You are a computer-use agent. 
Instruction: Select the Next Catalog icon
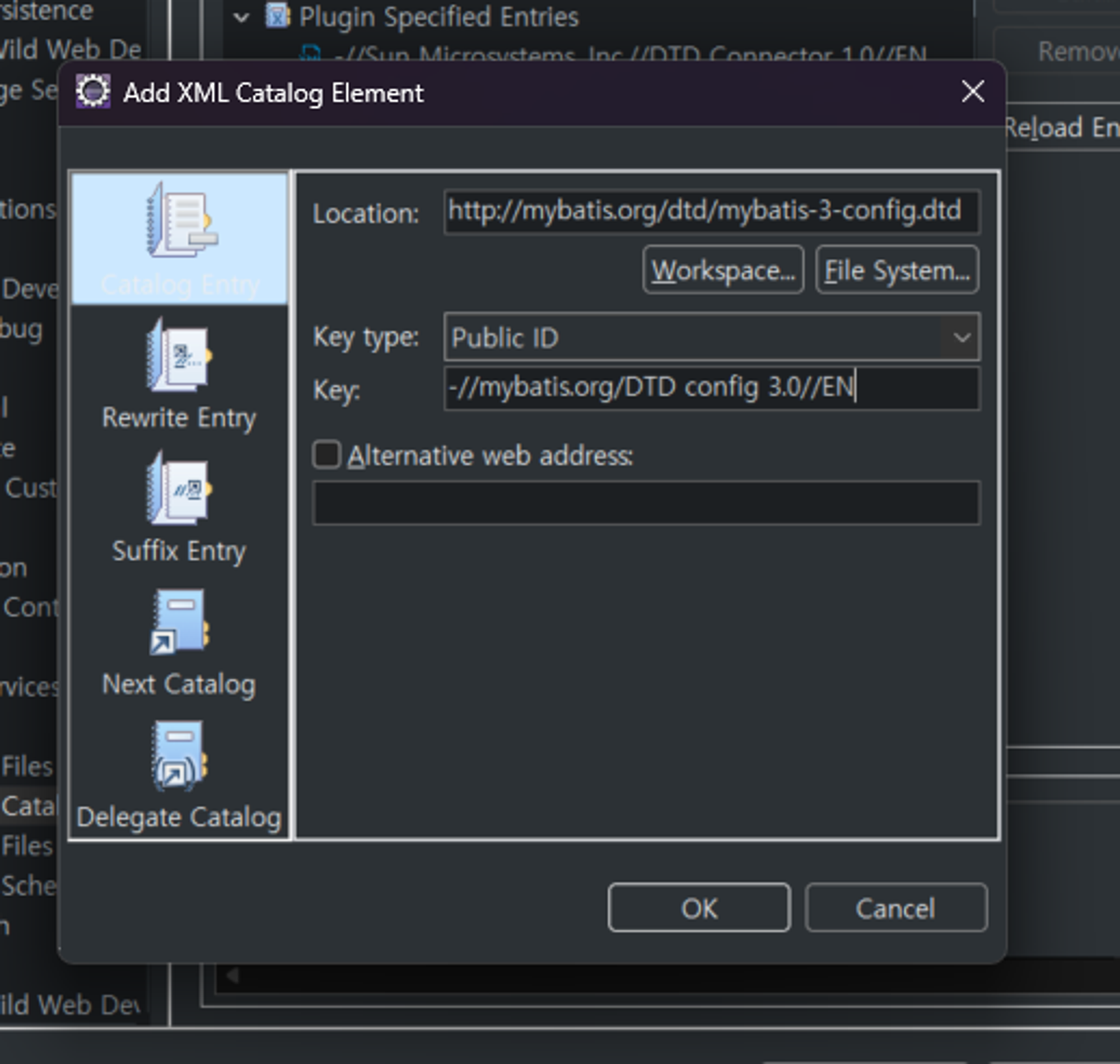point(179,623)
